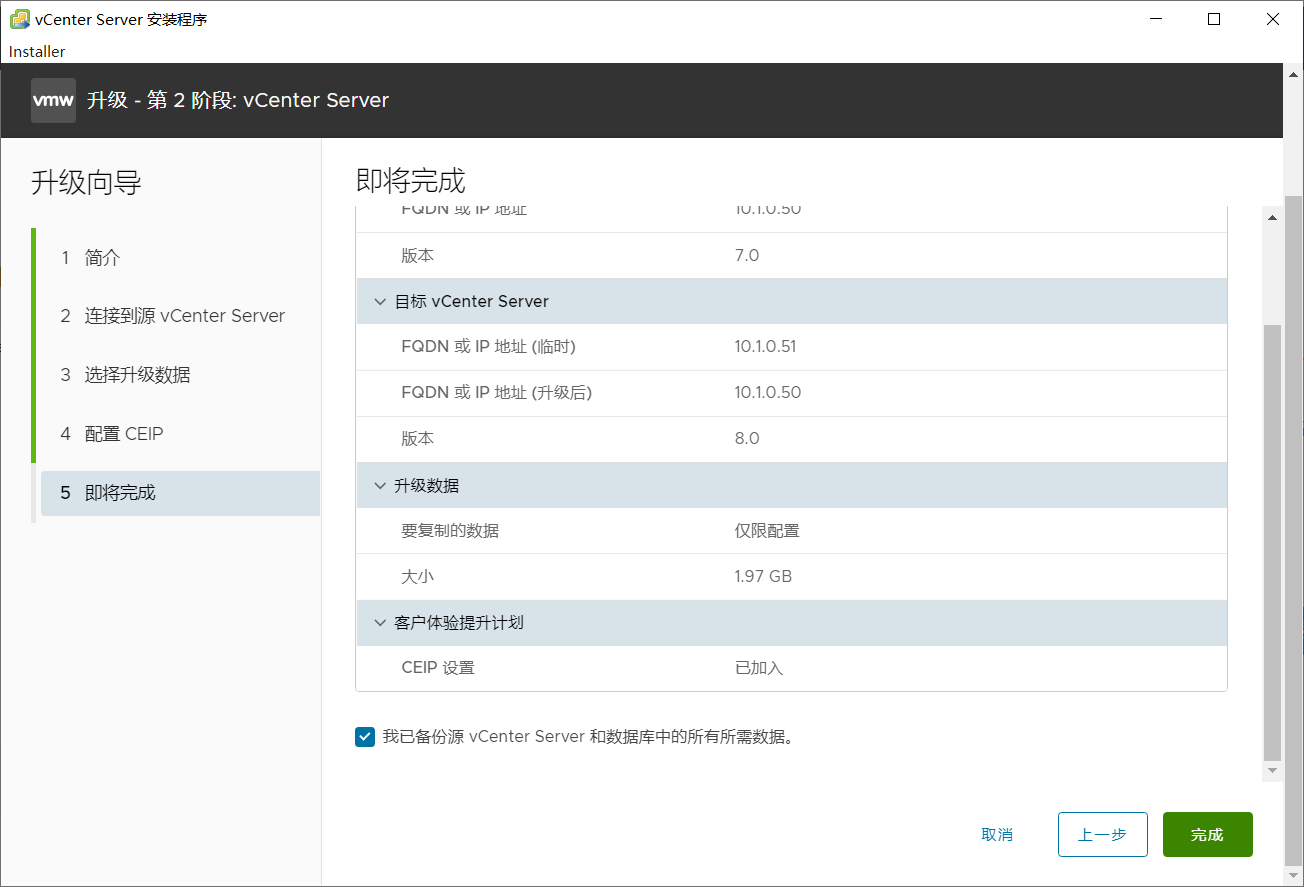Uncheck the backup confirmation checkbox
The image size is (1304, 887).
365,737
